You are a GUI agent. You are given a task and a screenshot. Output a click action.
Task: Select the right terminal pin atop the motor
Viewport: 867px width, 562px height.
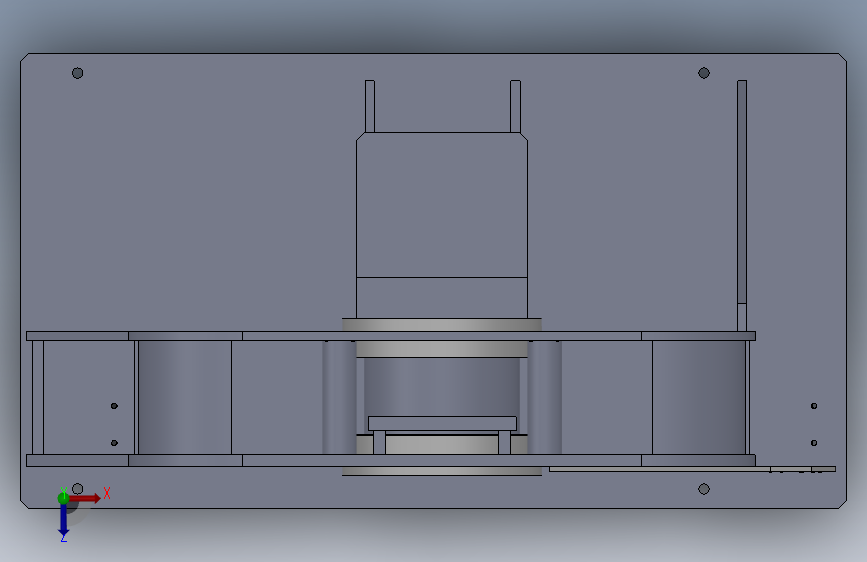point(515,106)
